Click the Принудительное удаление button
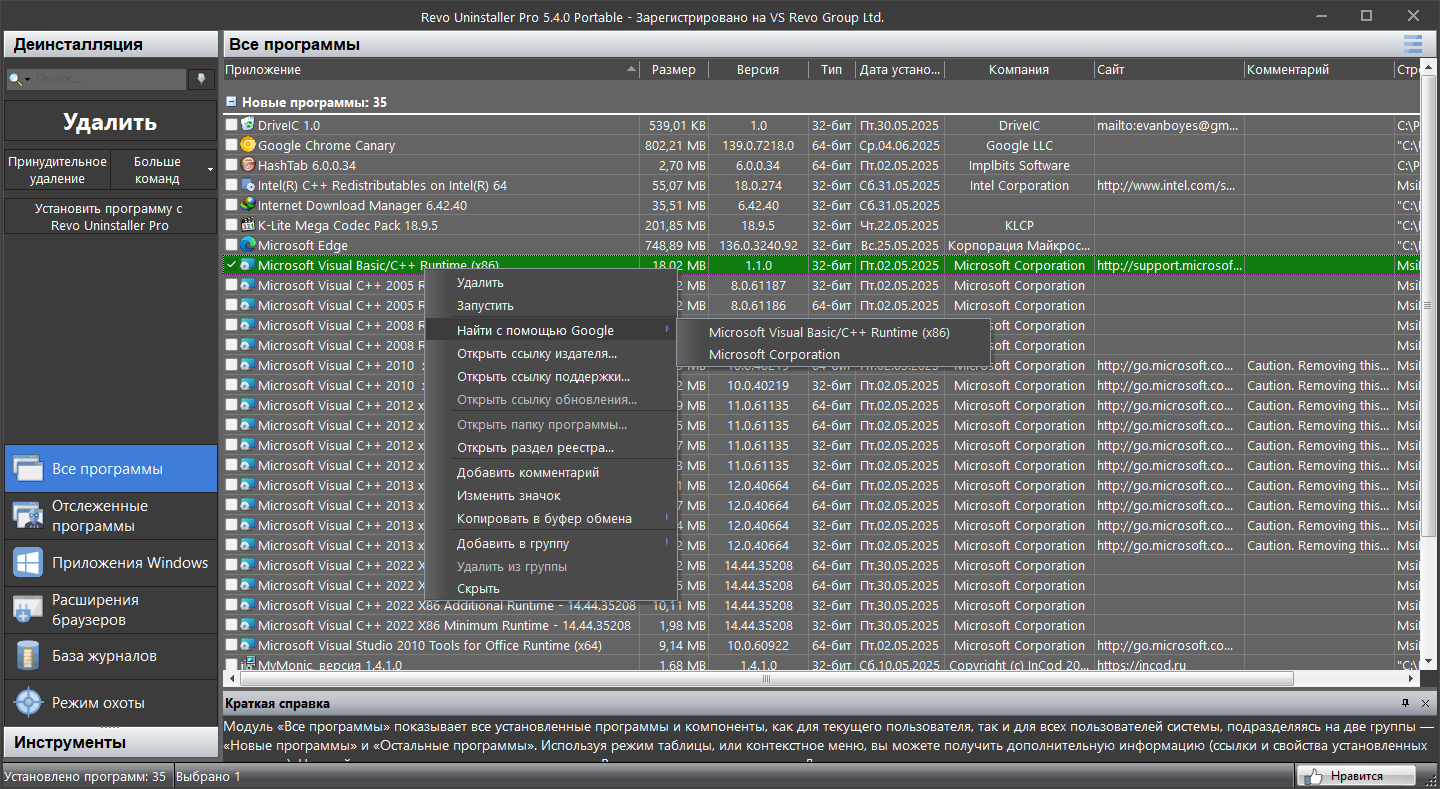The height and width of the screenshot is (789, 1440). tap(57, 170)
